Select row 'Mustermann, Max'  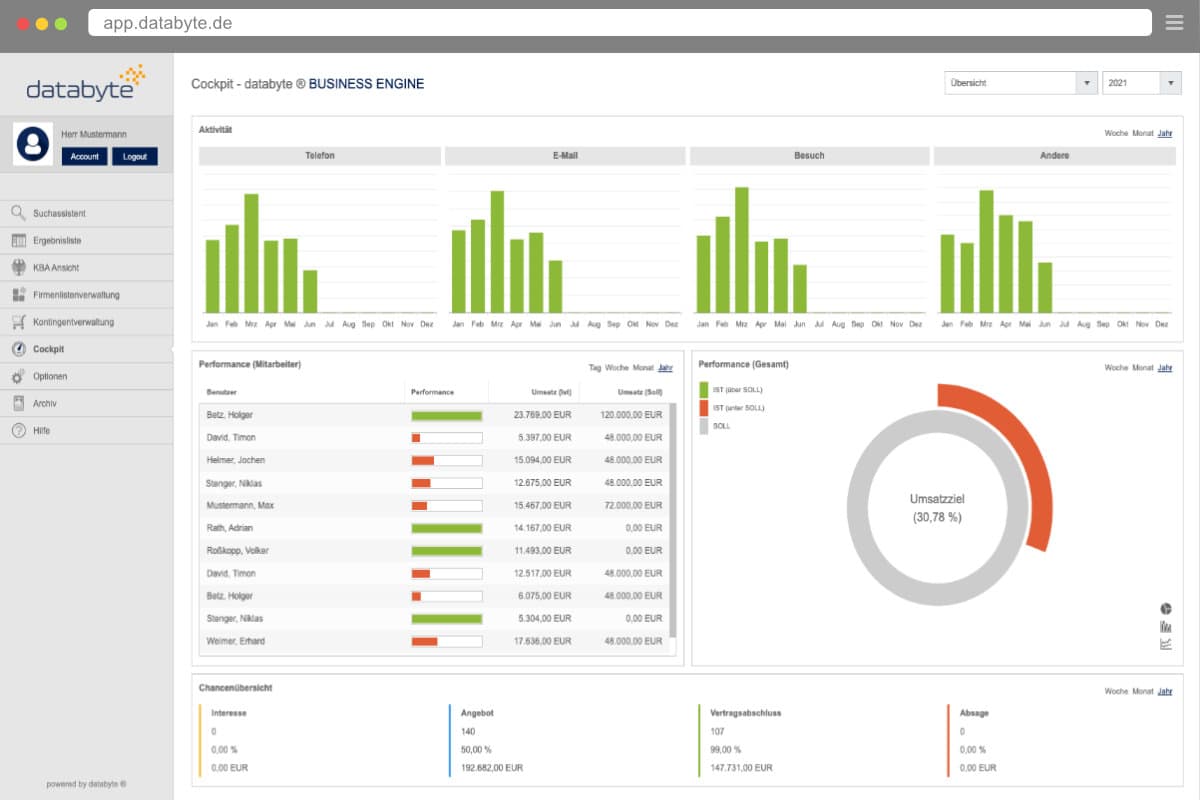coord(435,505)
